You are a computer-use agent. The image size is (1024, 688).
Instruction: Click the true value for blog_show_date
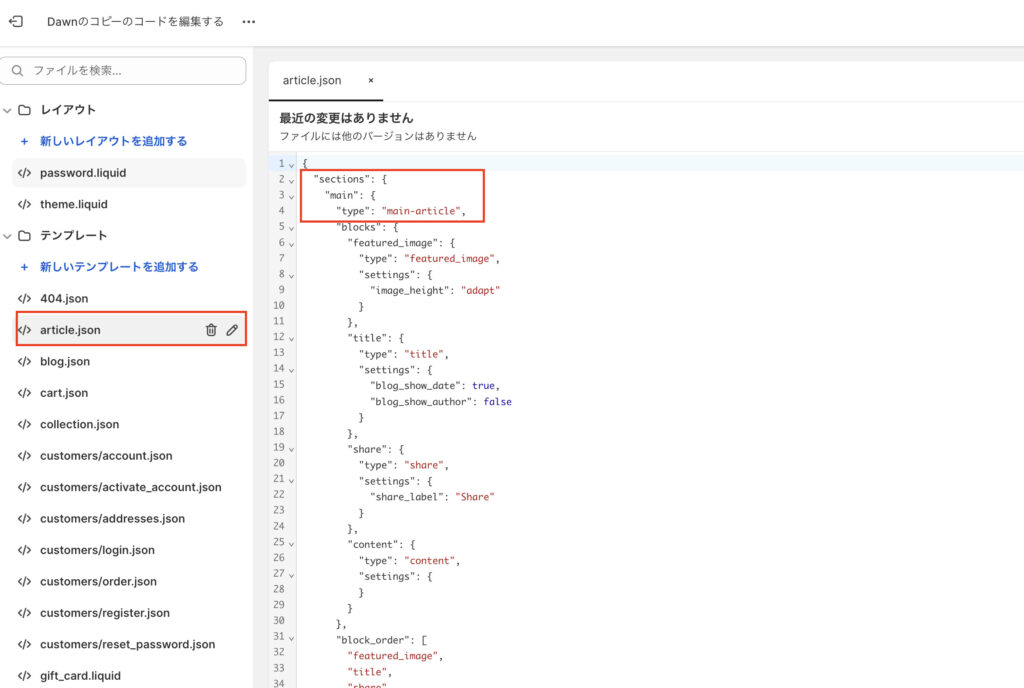(483, 386)
